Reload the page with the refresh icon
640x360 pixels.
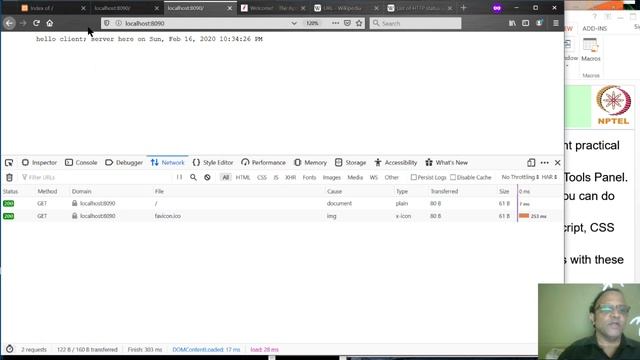[x=36, y=23]
